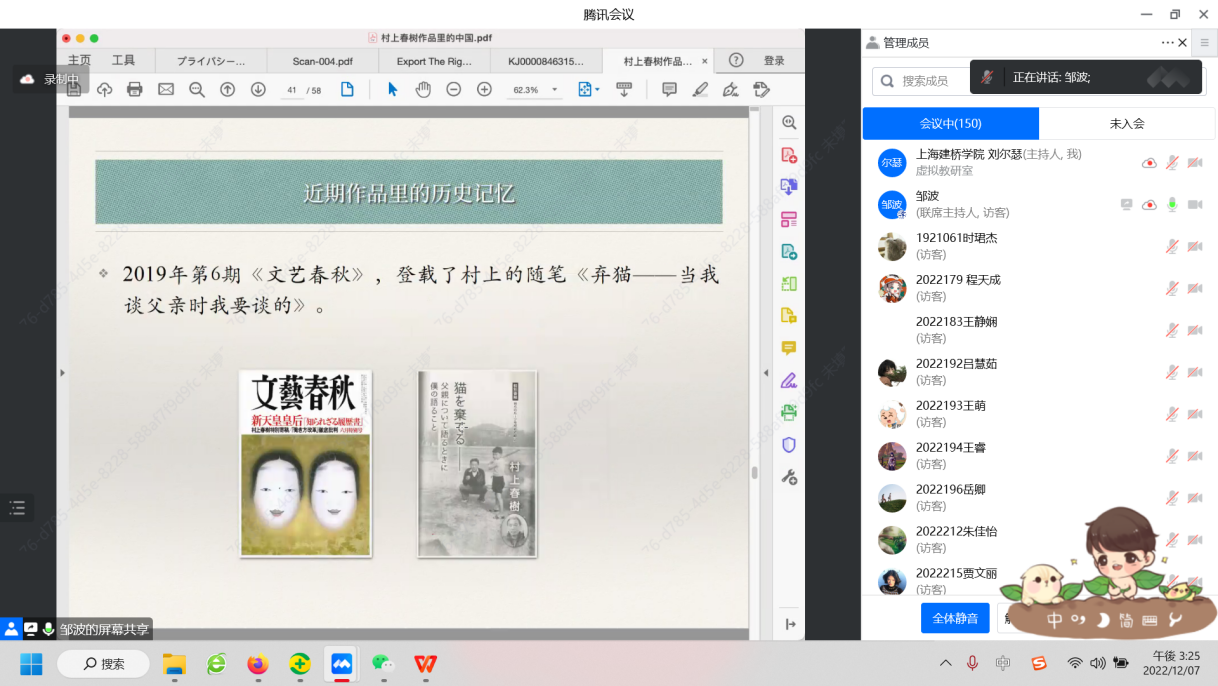Toggle microphone for 1921061时珺杰
This screenshot has height=686, width=1218.
(1172, 246)
